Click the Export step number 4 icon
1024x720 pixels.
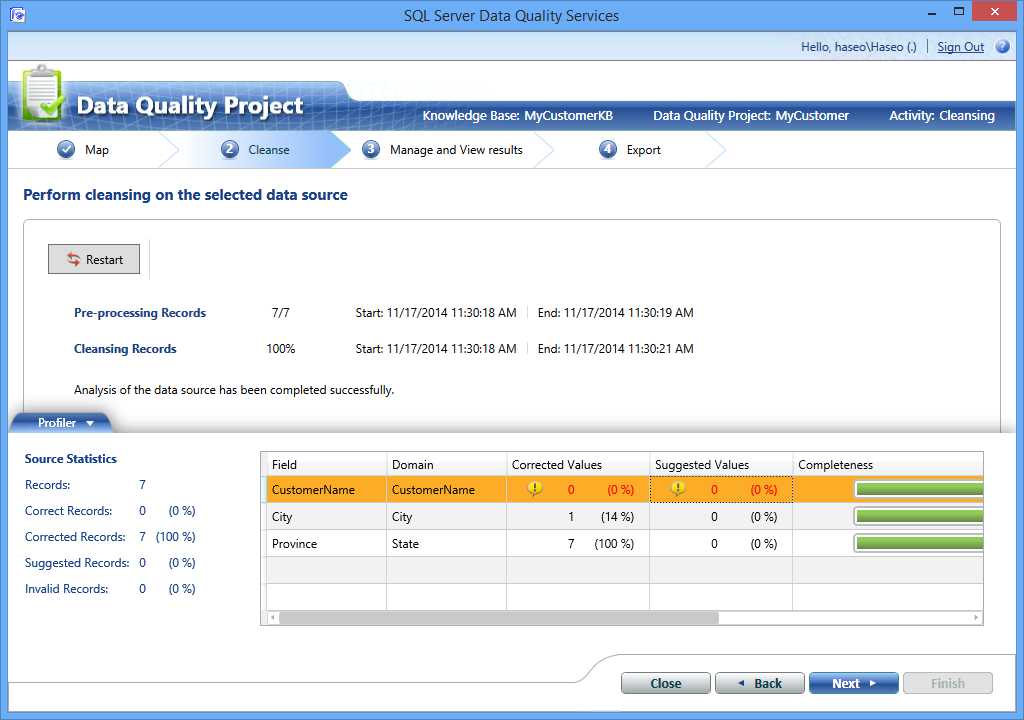607,150
